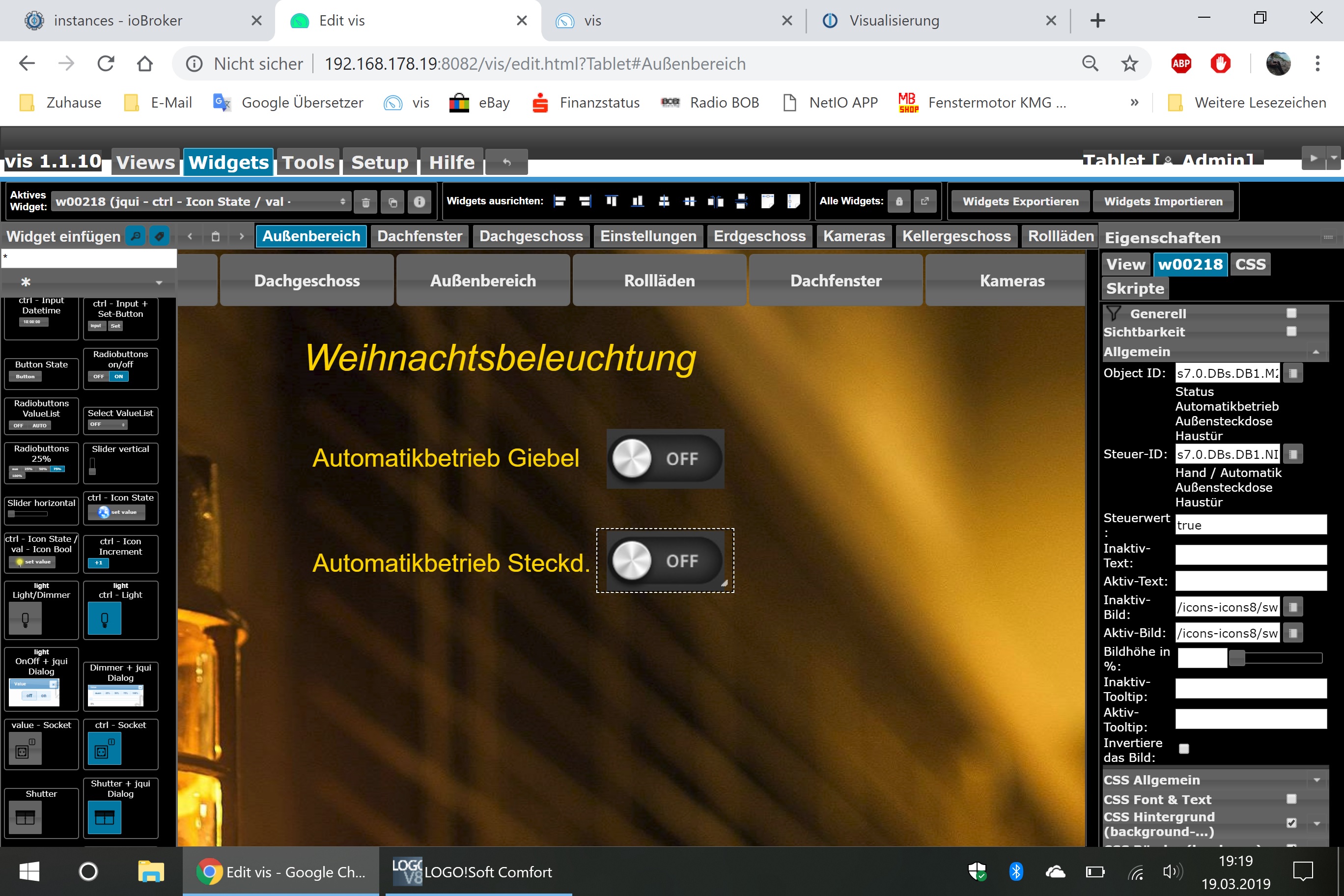Delete the active widget with trash icon
Screen dimensions: 1344x896
(x=365, y=202)
